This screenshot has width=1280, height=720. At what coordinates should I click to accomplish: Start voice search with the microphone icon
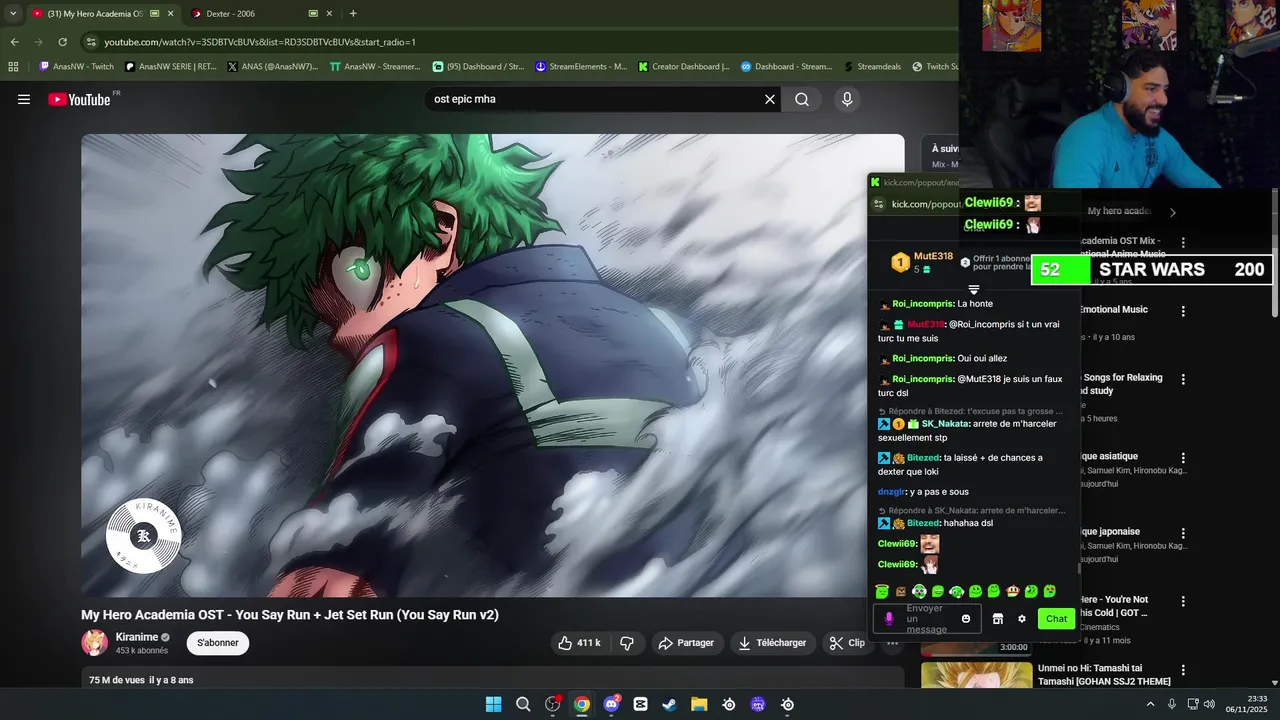847,99
